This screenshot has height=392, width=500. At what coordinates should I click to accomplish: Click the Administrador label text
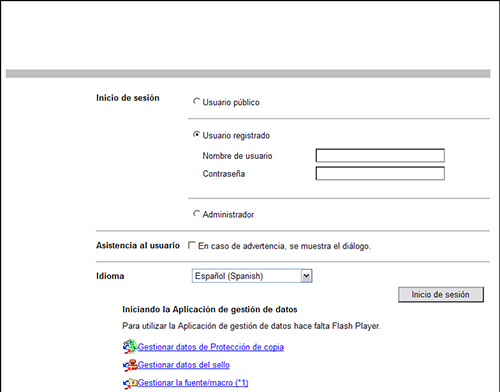tap(228, 215)
